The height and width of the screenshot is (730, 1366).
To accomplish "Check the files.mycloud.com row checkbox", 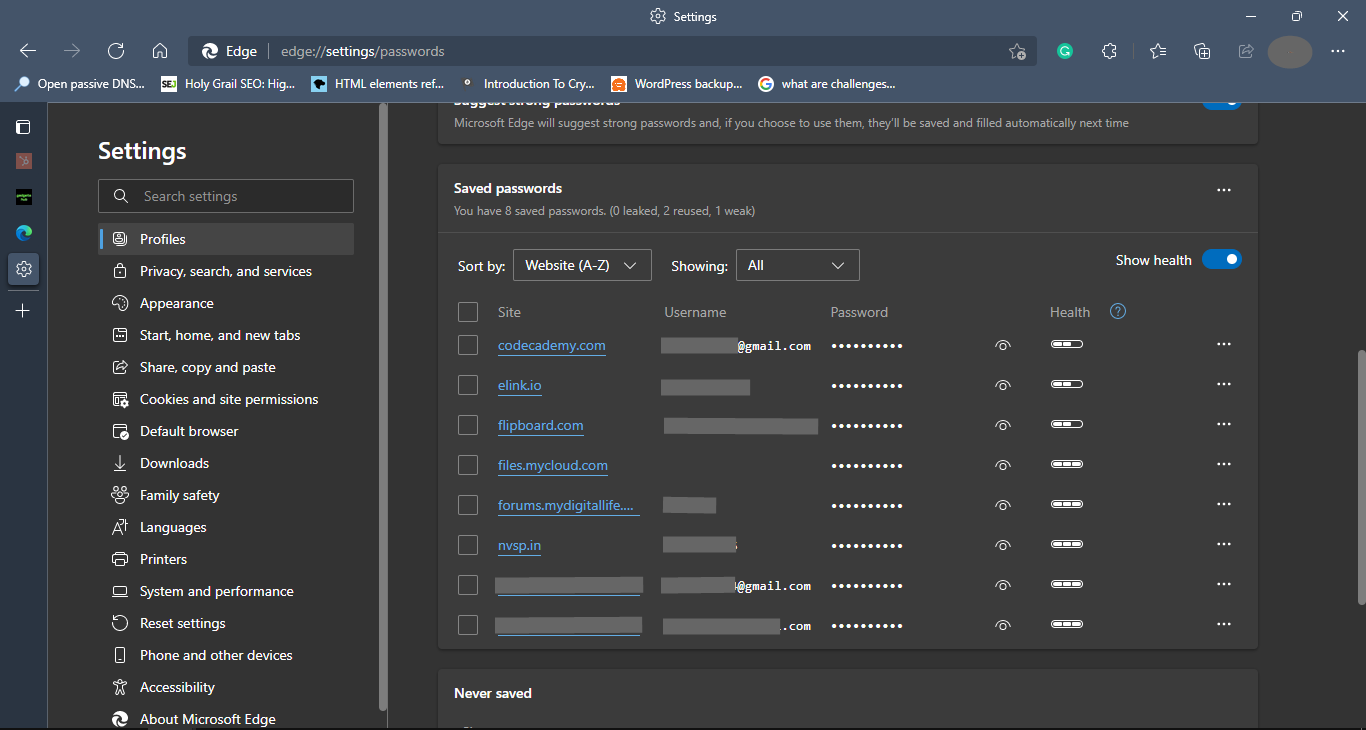I will pyautogui.click(x=468, y=465).
